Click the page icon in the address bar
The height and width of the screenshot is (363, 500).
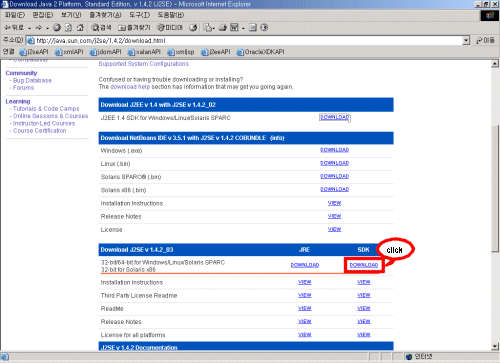click(x=31, y=41)
